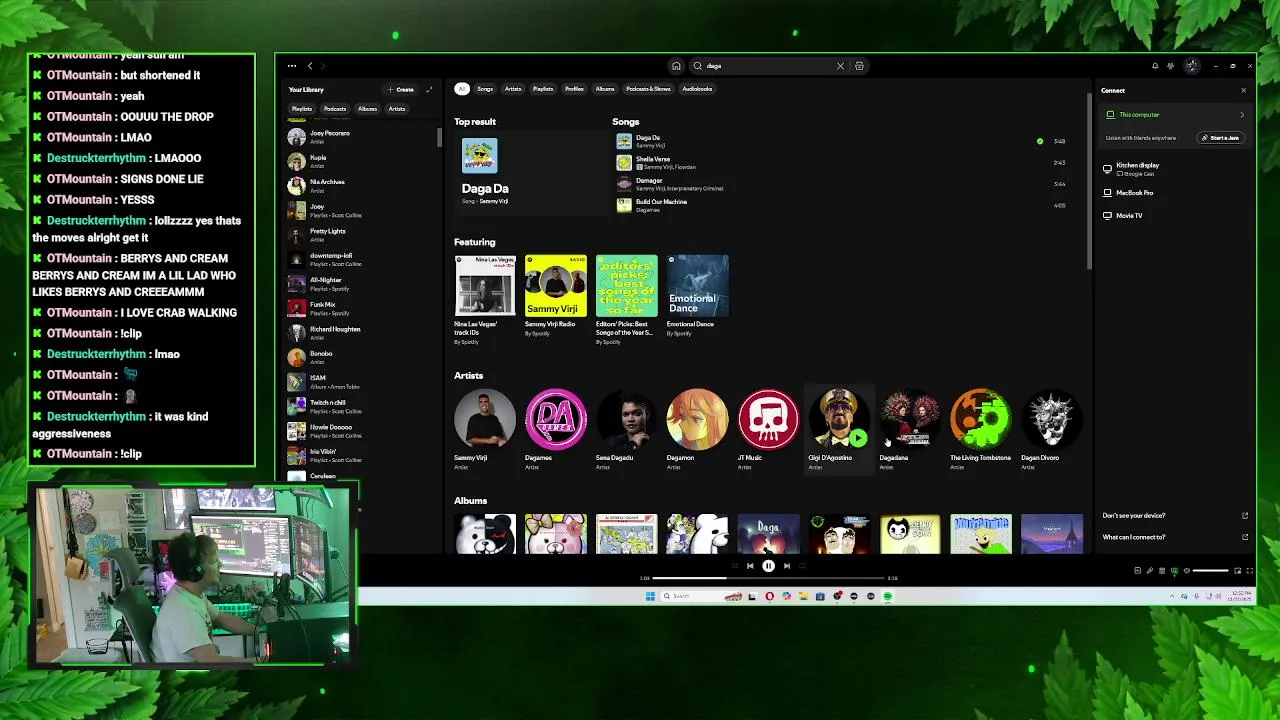Toggle the lyrics microphone icon

point(1149,570)
